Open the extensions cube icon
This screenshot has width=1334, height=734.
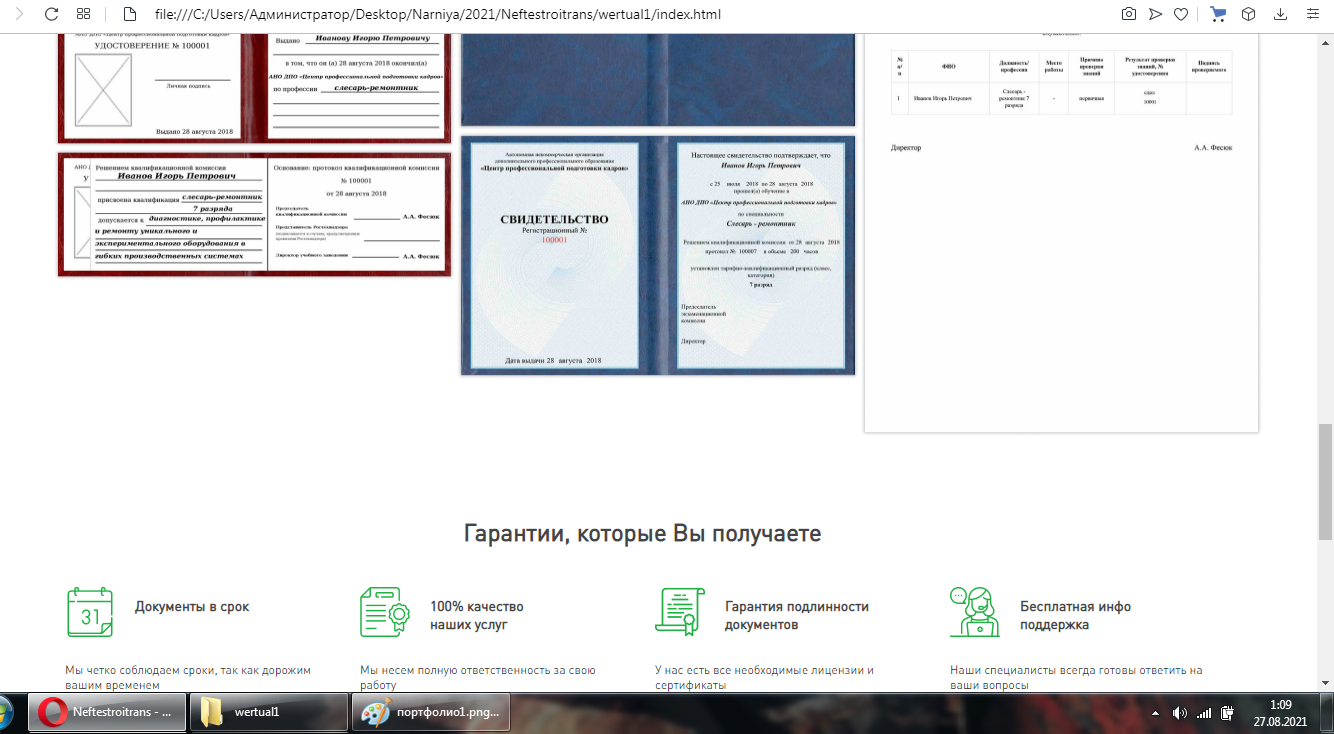(1248, 14)
